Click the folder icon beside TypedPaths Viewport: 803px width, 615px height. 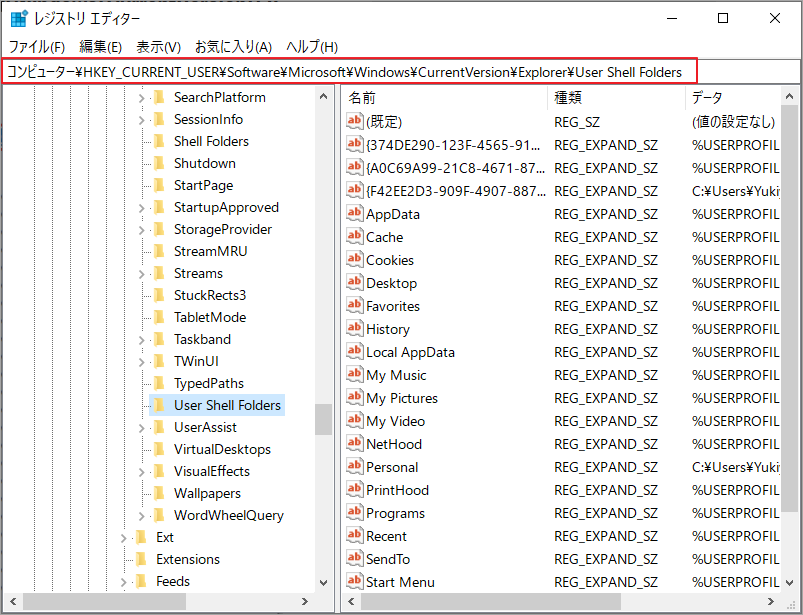tap(159, 384)
